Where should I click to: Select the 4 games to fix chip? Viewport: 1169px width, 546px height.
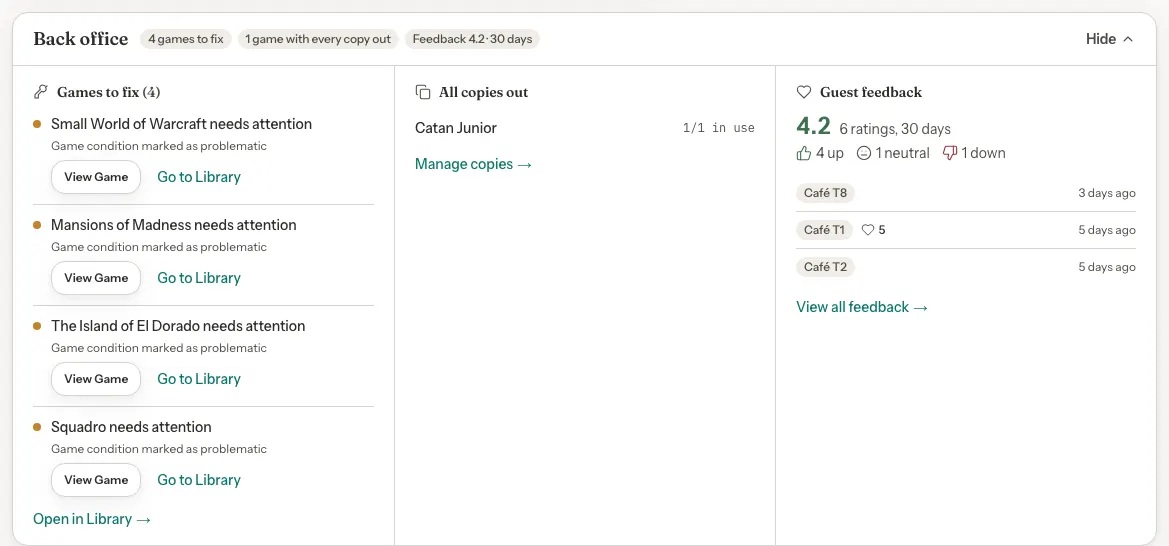186,39
